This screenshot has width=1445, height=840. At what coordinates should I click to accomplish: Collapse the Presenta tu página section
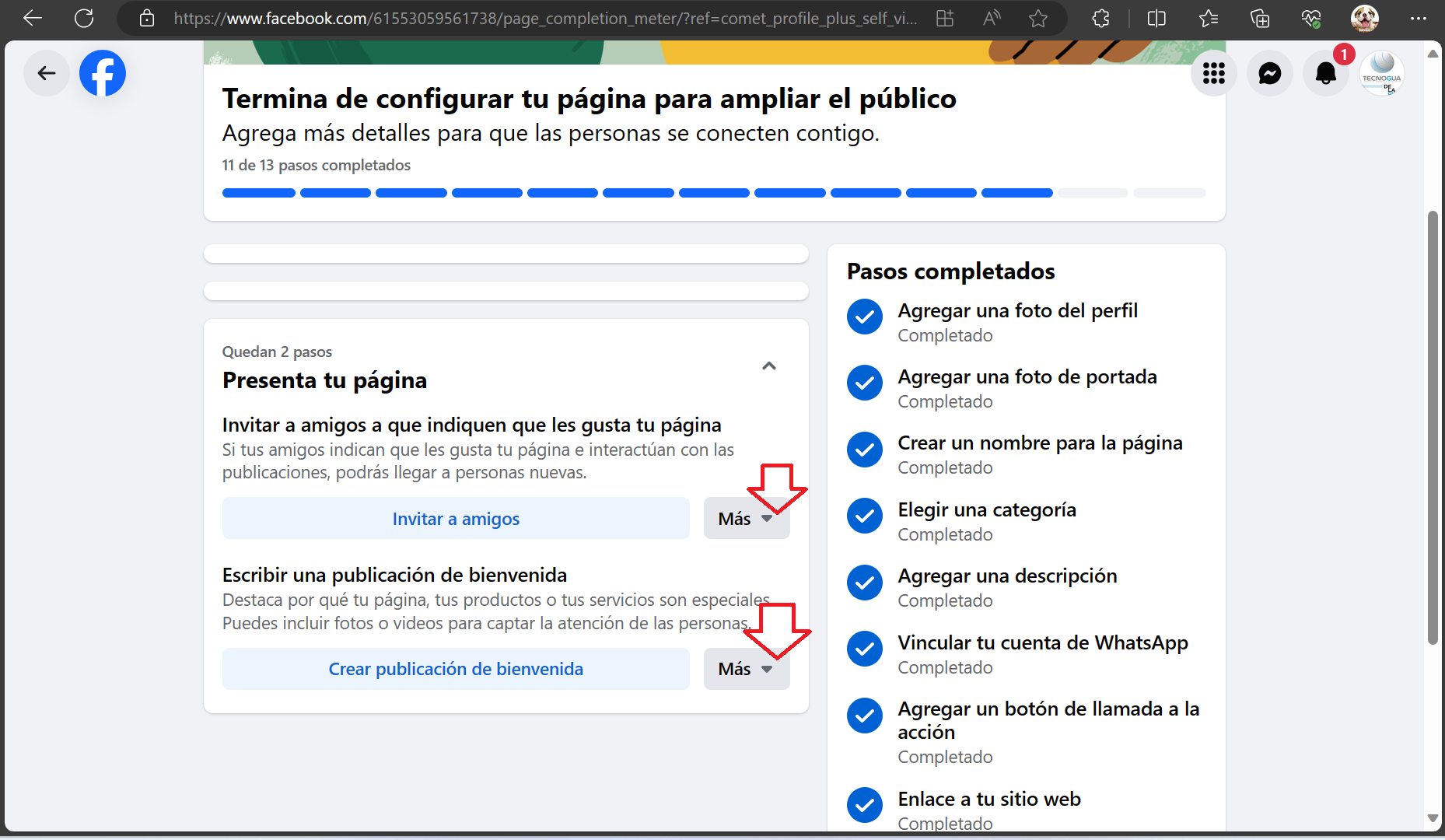(x=768, y=366)
